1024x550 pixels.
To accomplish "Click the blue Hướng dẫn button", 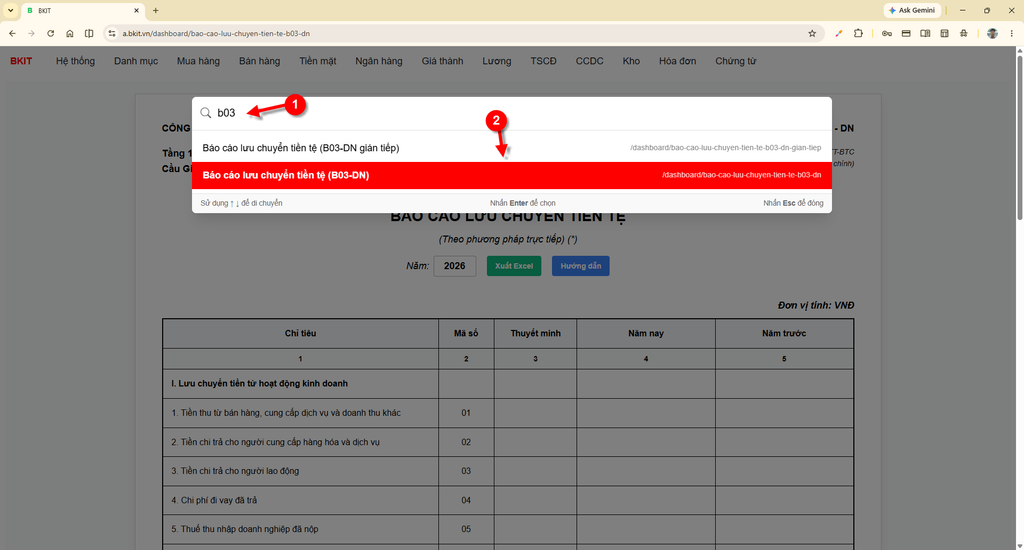I will click(x=581, y=266).
